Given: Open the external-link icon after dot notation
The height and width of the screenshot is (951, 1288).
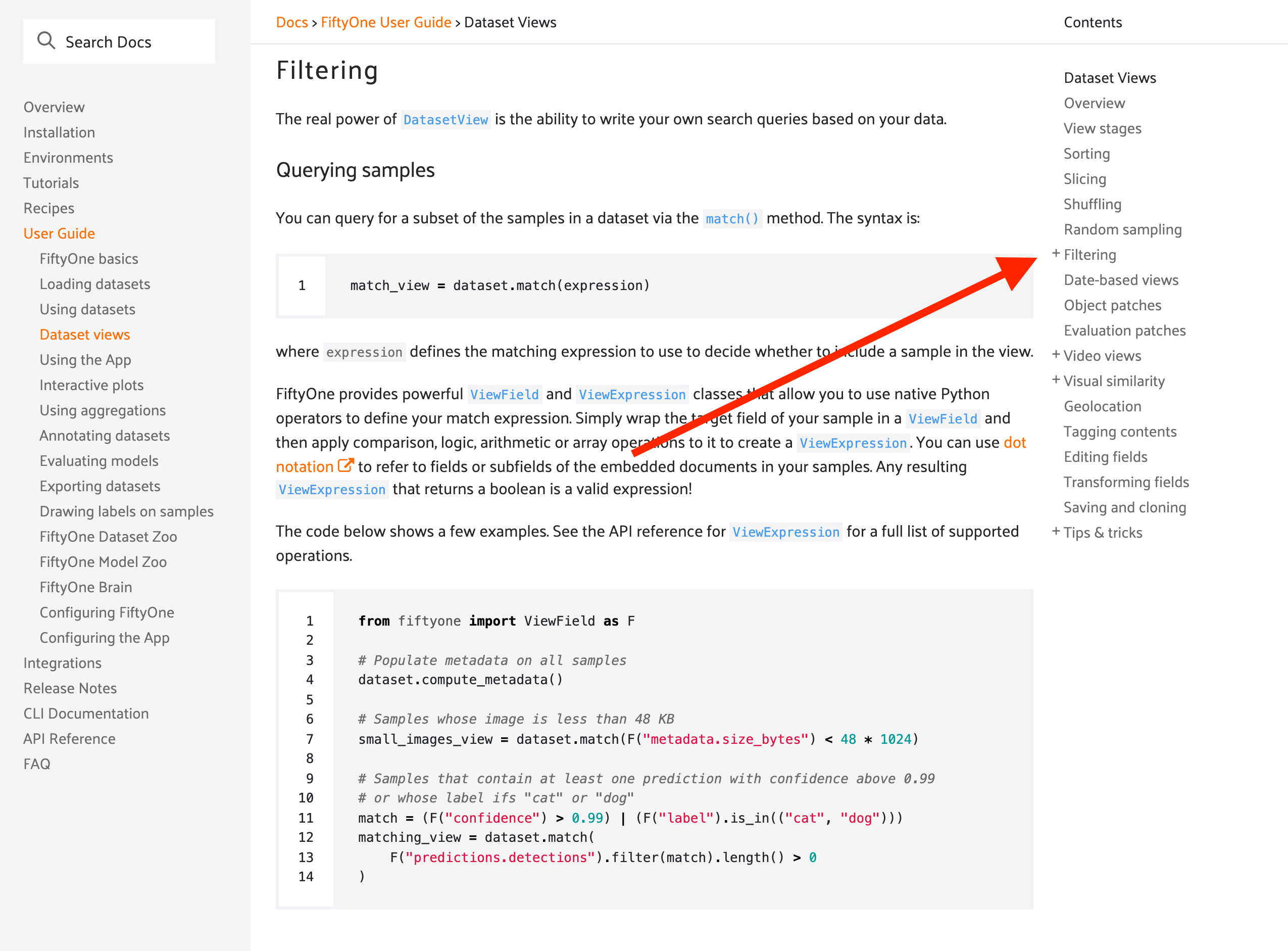Looking at the screenshot, I should (345, 465).
